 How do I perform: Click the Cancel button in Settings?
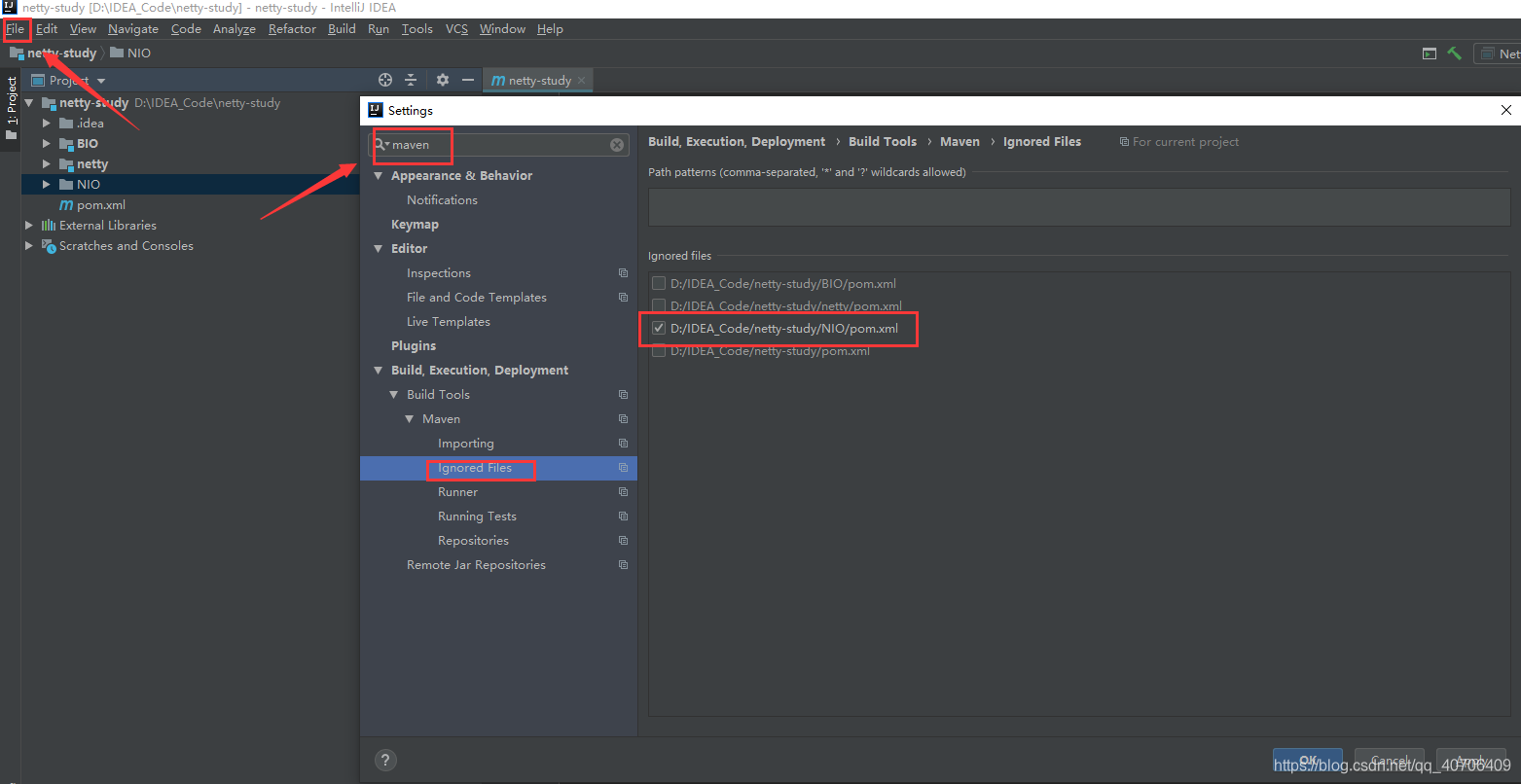[x=1390, y=761]
